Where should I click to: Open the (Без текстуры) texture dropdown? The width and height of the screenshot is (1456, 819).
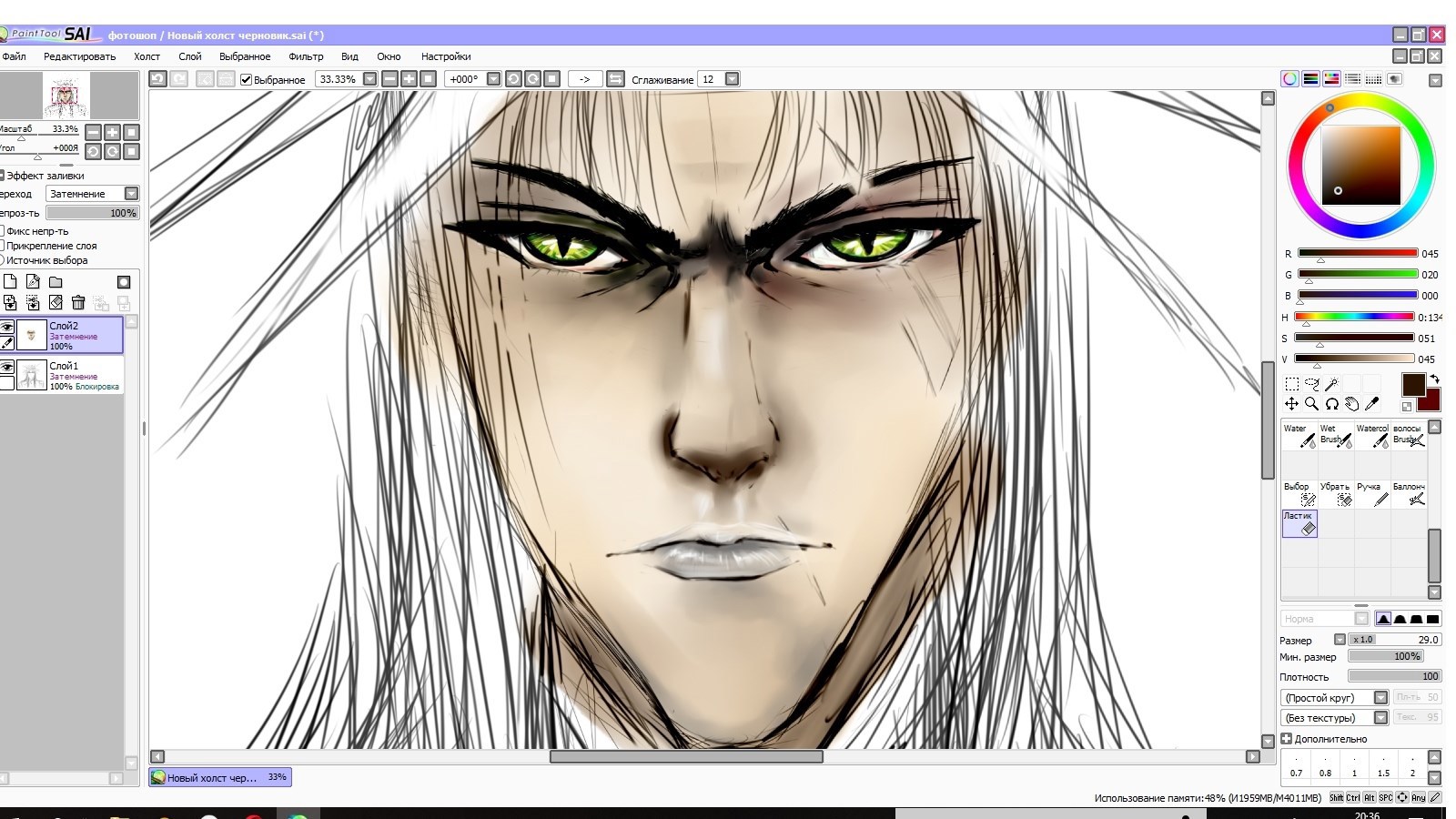[1380, 718]
